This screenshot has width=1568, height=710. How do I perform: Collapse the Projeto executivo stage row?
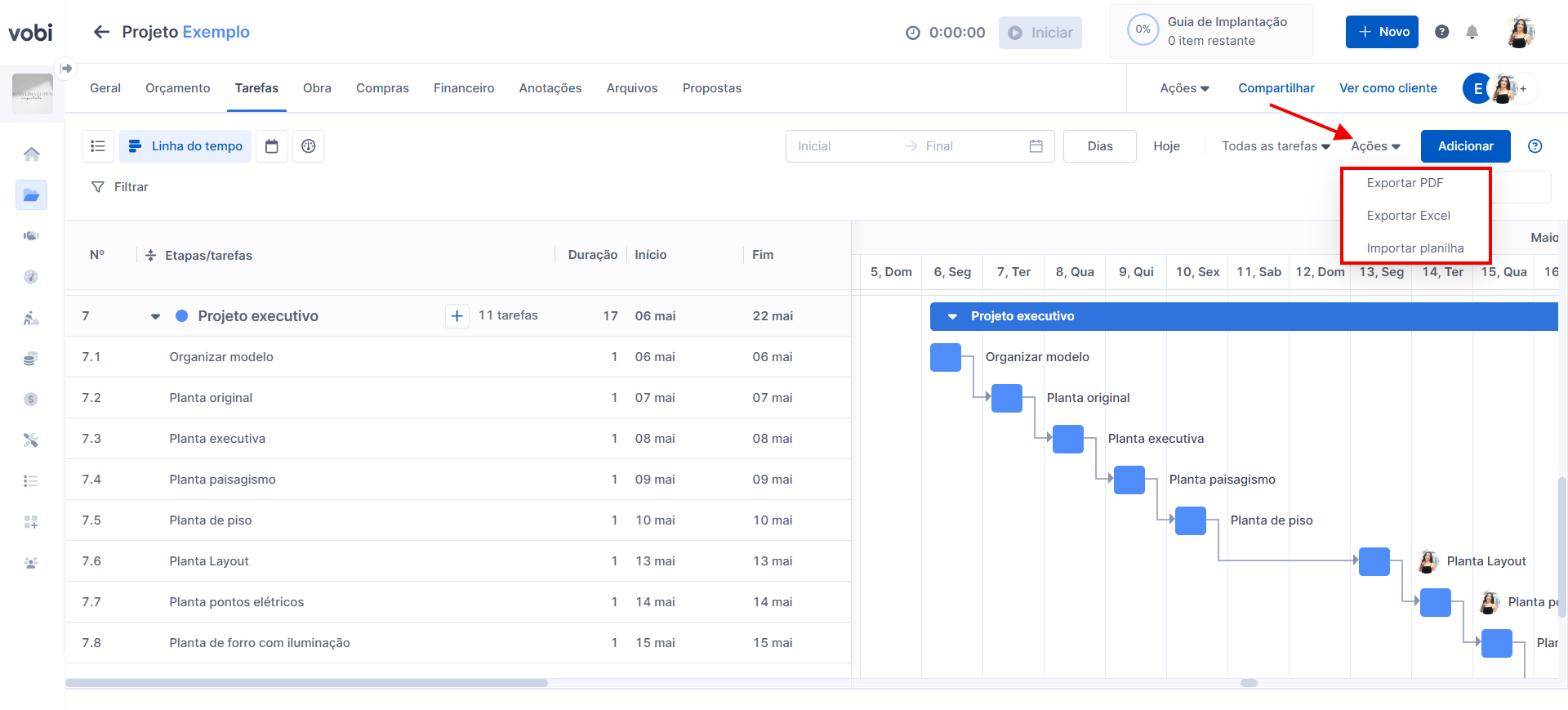pos(155,317)
